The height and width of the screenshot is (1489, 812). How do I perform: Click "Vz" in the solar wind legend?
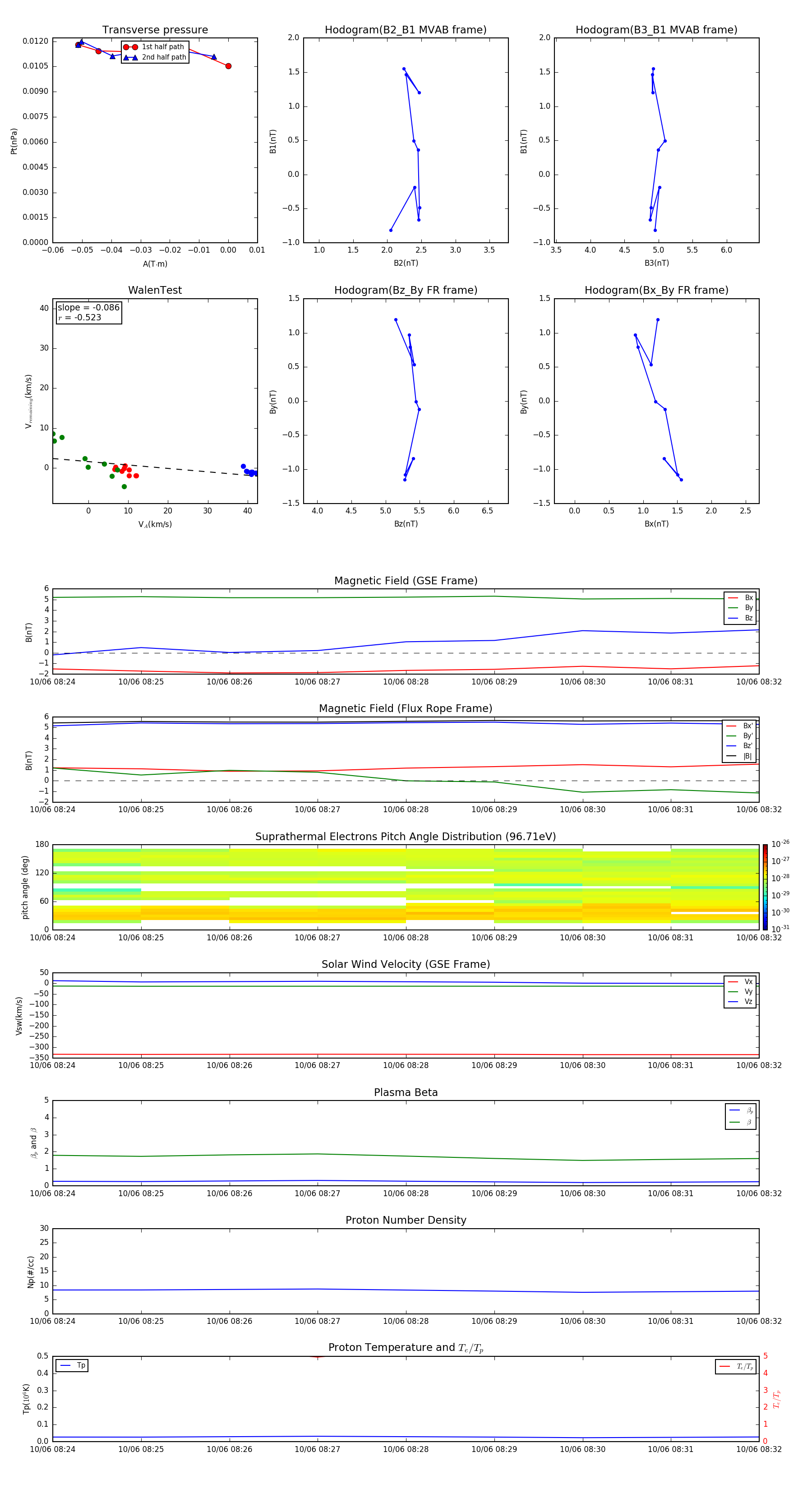click(741, 1001)
